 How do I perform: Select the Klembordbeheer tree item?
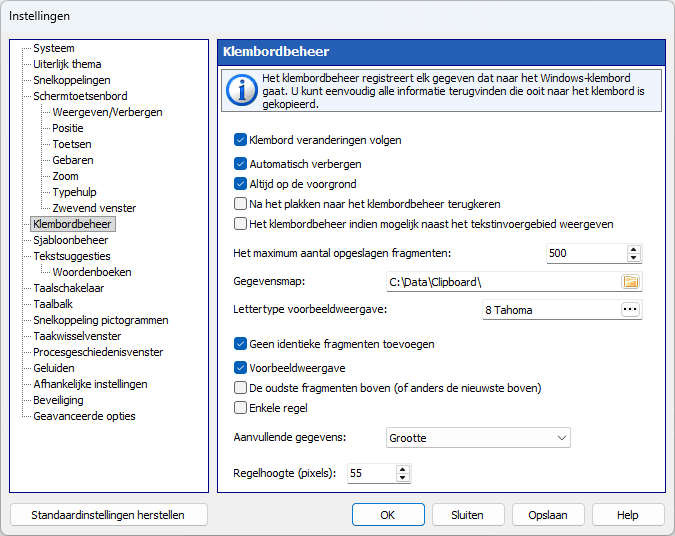tap(72, 224)
